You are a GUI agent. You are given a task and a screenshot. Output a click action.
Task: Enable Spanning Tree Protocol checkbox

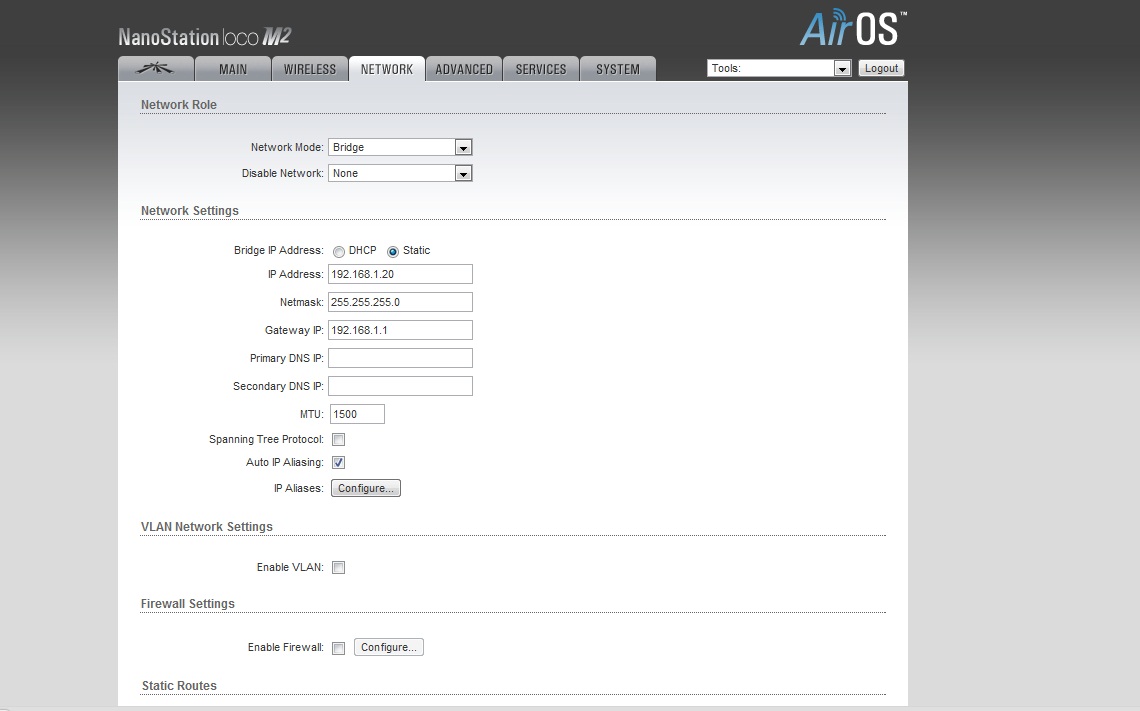tap(339, 440)
